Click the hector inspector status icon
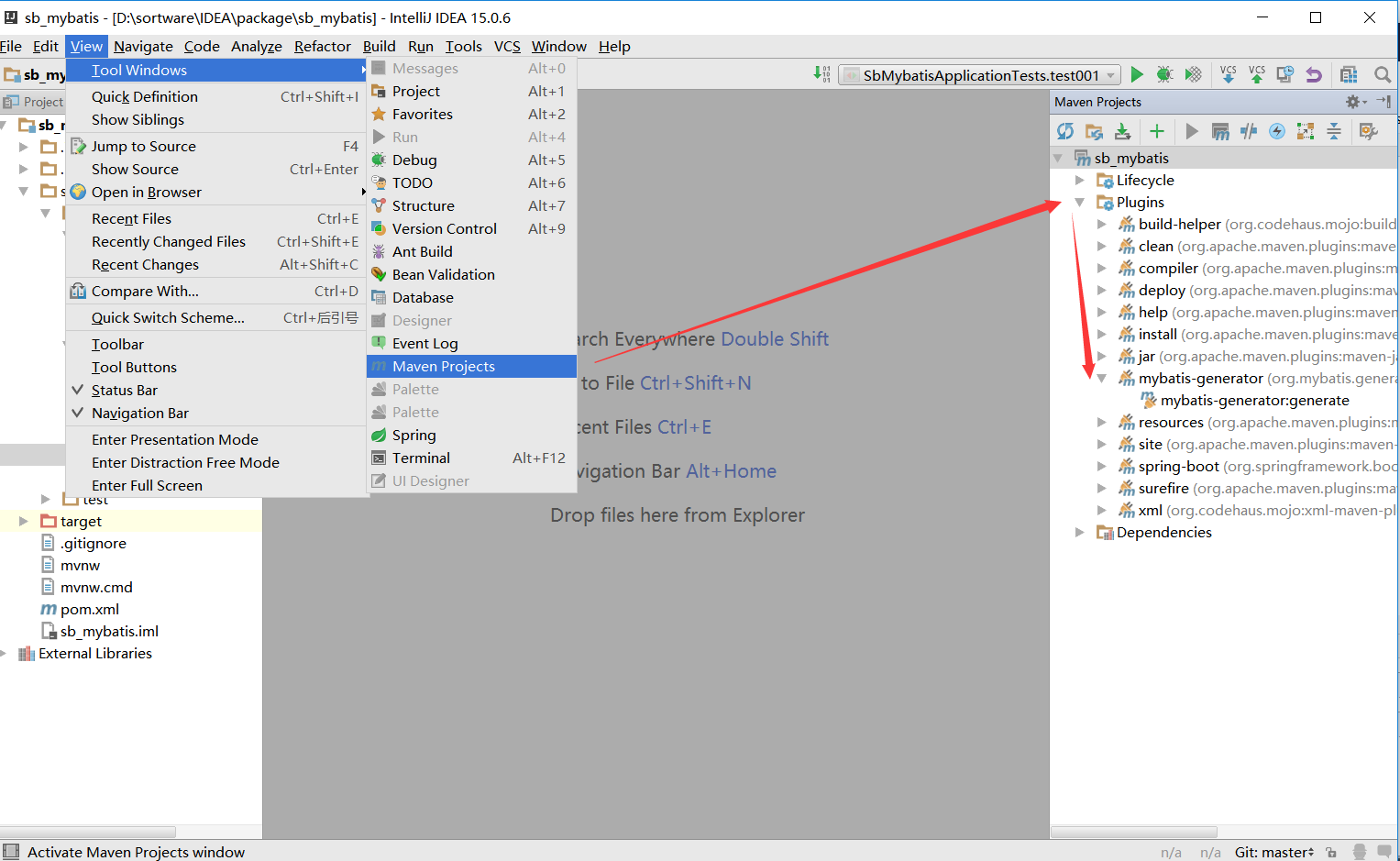Viewport: 1400px width, 861px height. (x=1360, y=852)
